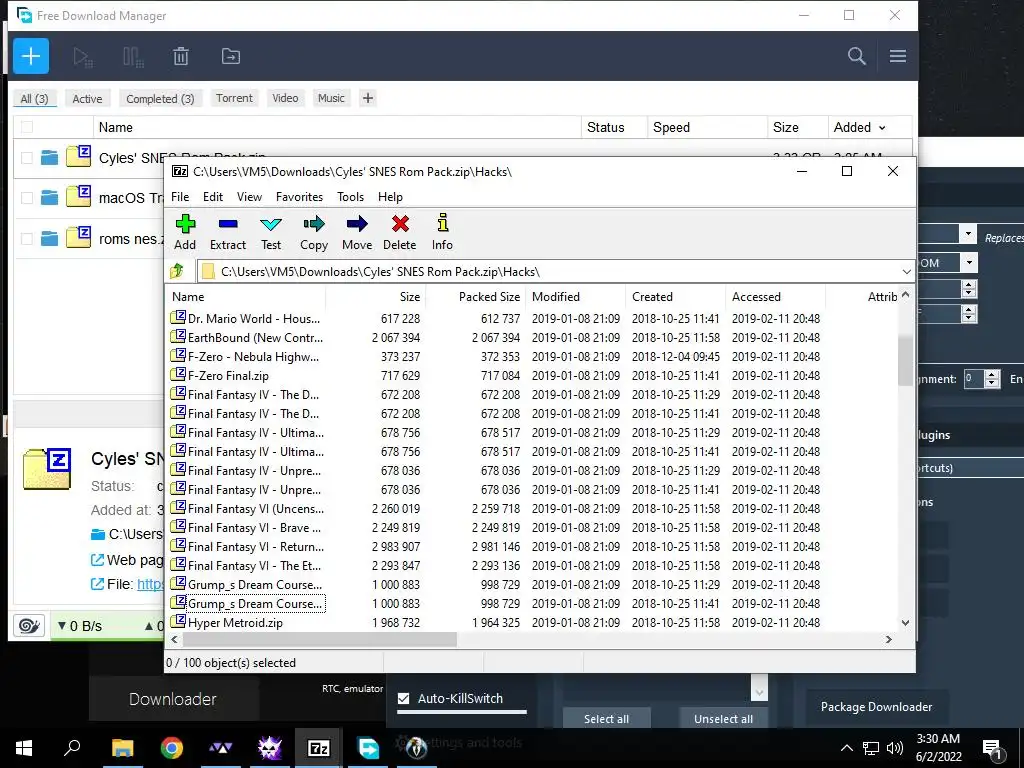Open folder icon for macOS download row
1024x768 pixels.
[x=49, y=197]
